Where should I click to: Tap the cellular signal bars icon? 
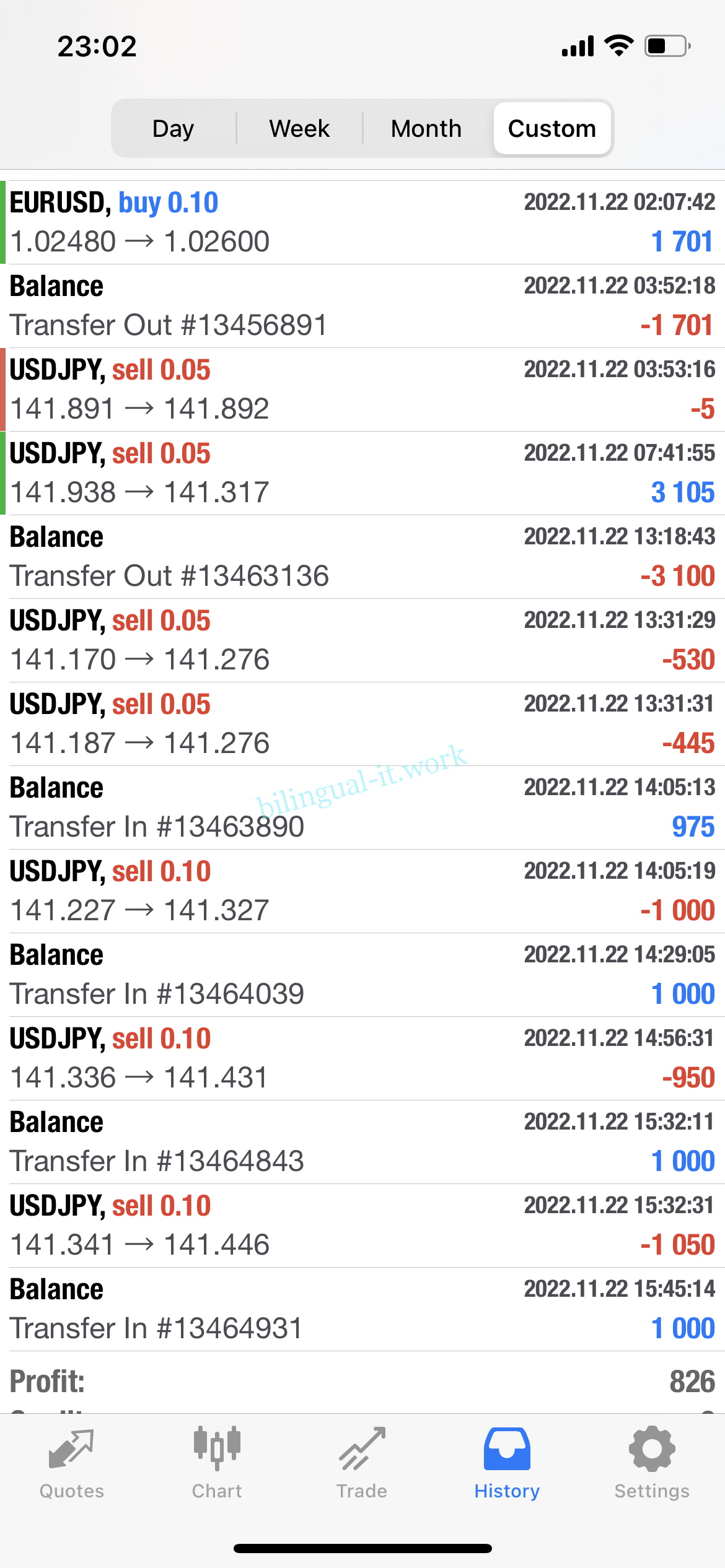click(578, 46)
